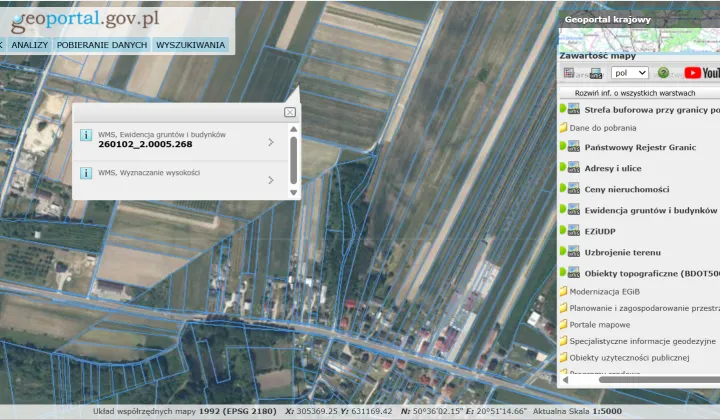Image resolution: width=720 pixels, height=420 pixels.
Task: Click WMS icon of Adresy i ulice
Action: tap(574, 168)
